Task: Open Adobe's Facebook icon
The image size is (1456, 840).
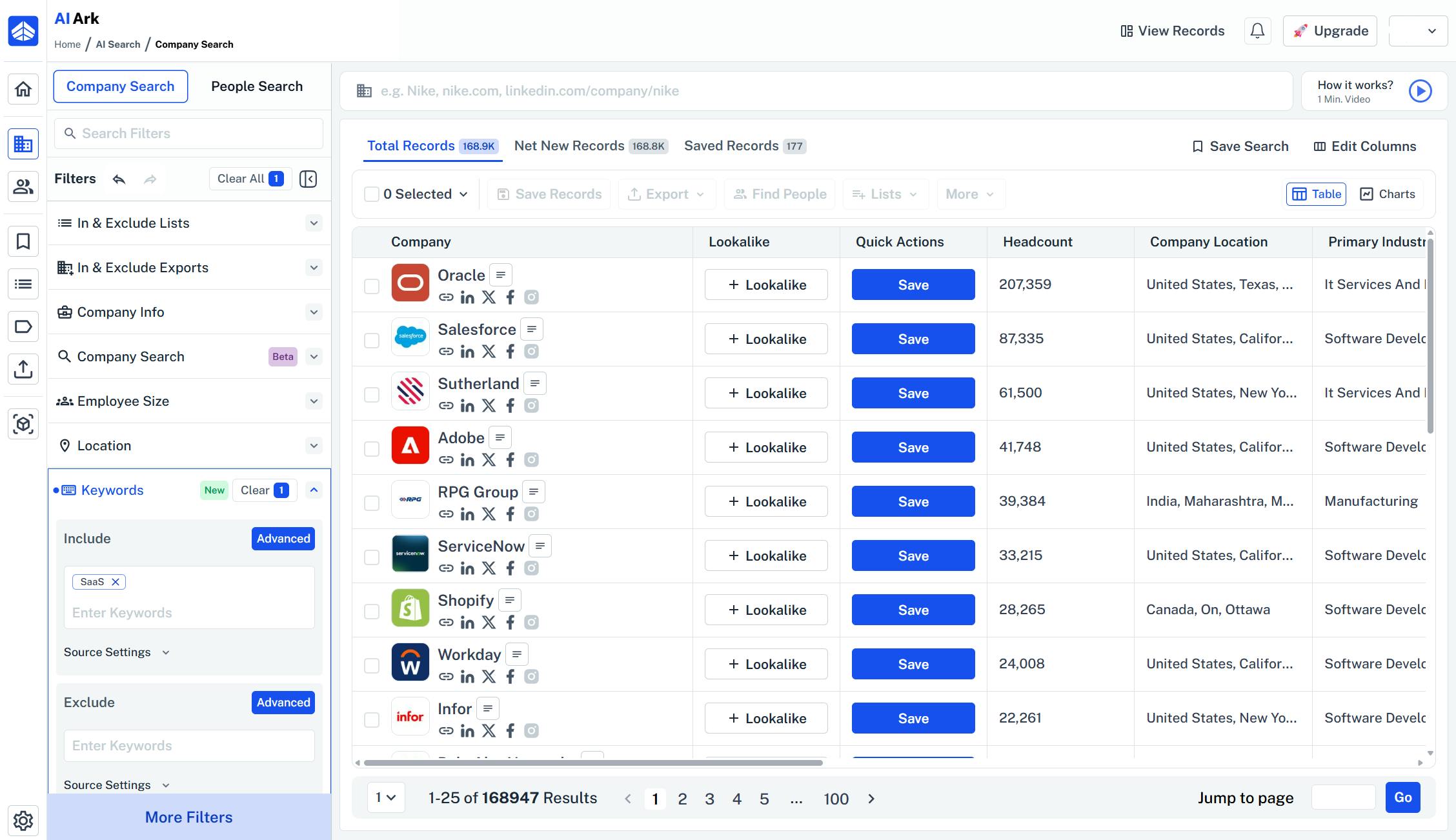Action: click(x=511, y=460)
